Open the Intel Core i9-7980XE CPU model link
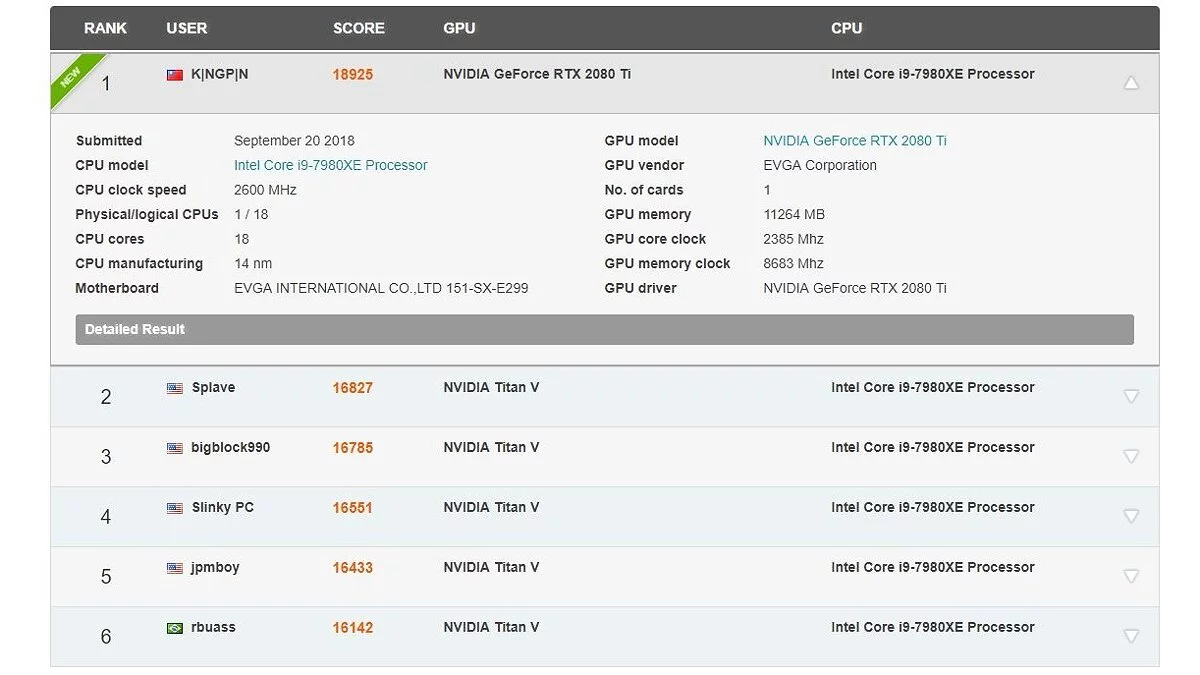 [330, 165]
